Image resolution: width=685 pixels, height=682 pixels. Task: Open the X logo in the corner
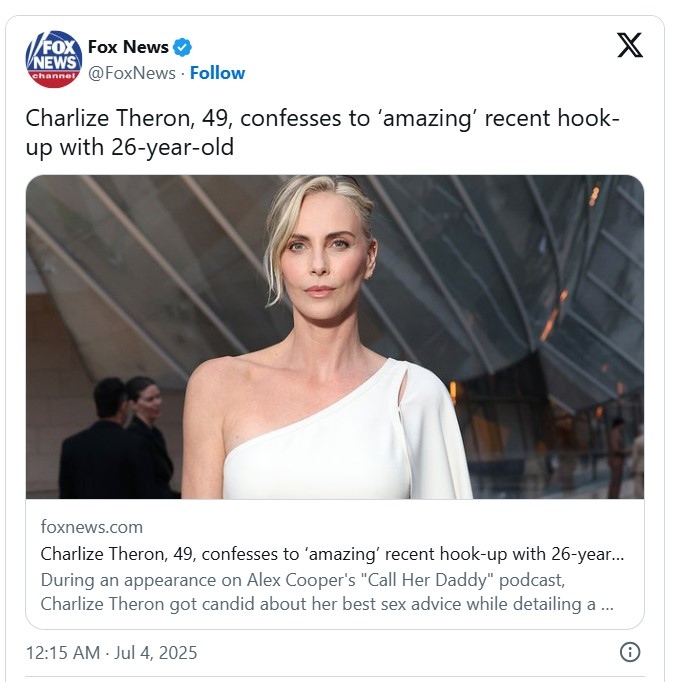tap(630, 45)
